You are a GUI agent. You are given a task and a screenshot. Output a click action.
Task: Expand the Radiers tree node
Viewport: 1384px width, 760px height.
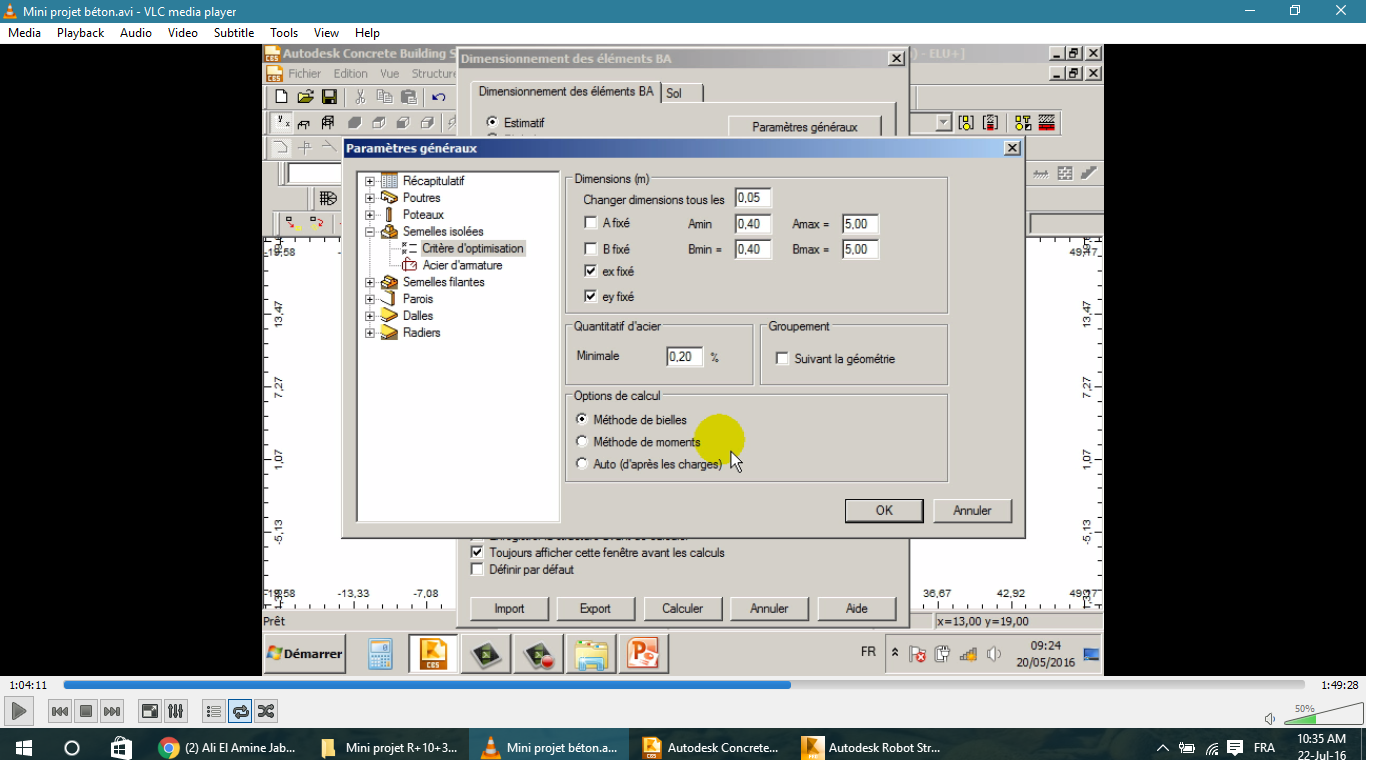(370, 333)
